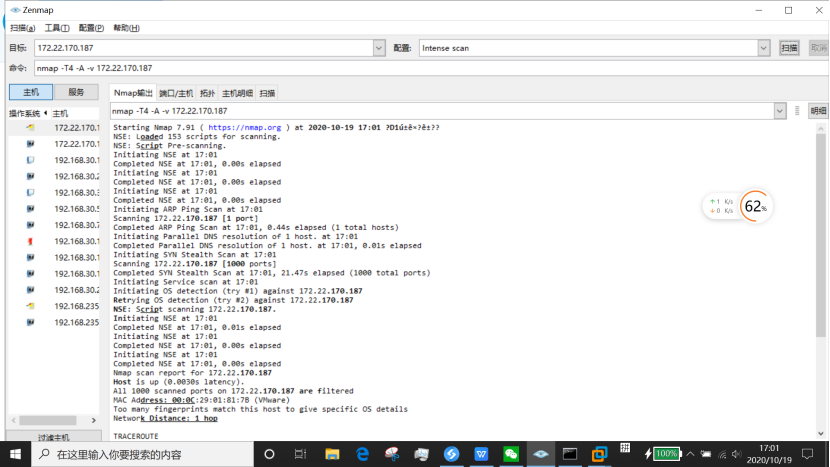830x467 pixels.
Task: Toggle the 服务 services view button
Action: 76,92
